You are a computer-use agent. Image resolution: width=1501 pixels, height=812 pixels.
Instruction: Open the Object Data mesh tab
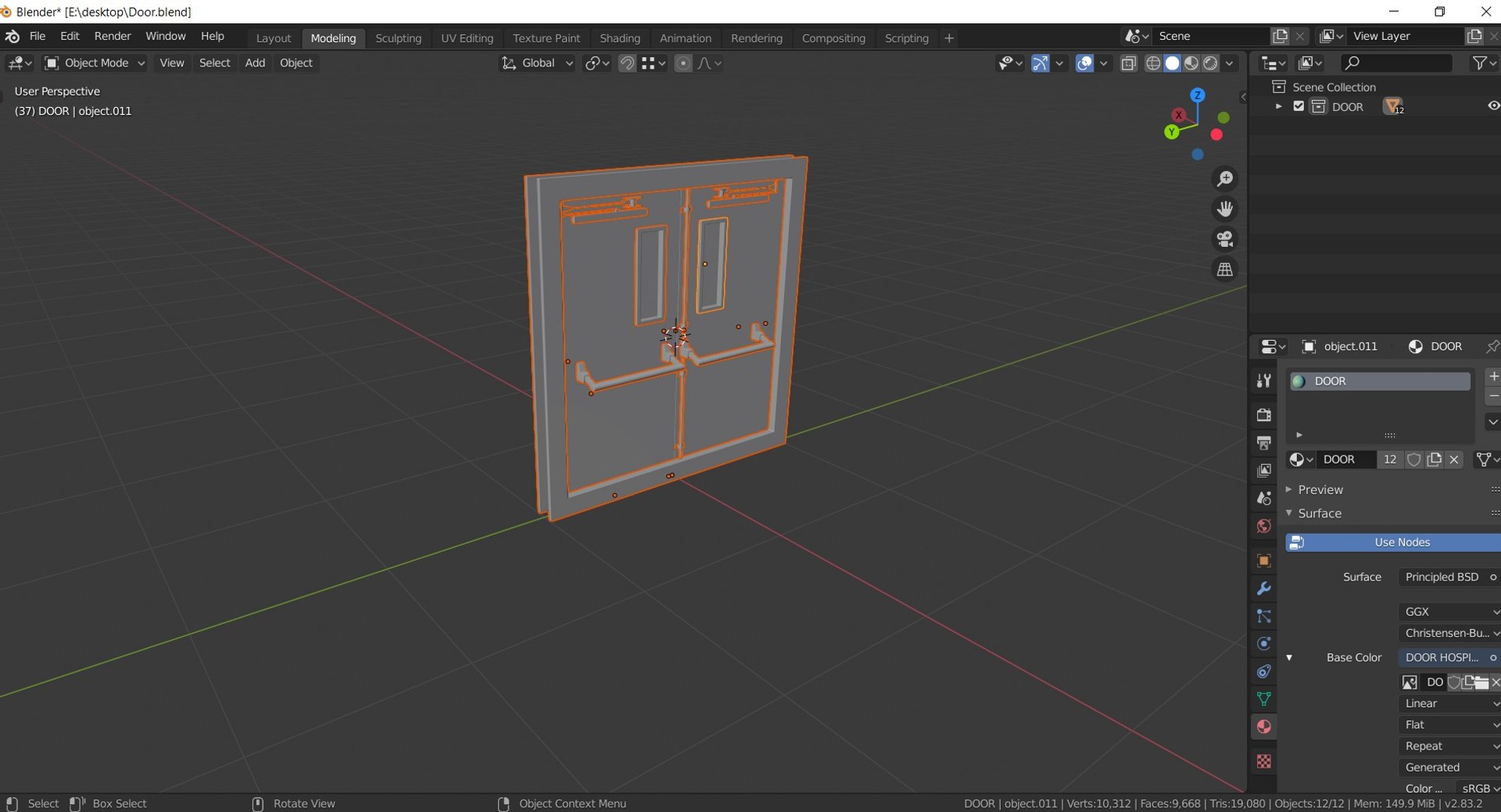pyautogui.click(x=1263, y=699)
